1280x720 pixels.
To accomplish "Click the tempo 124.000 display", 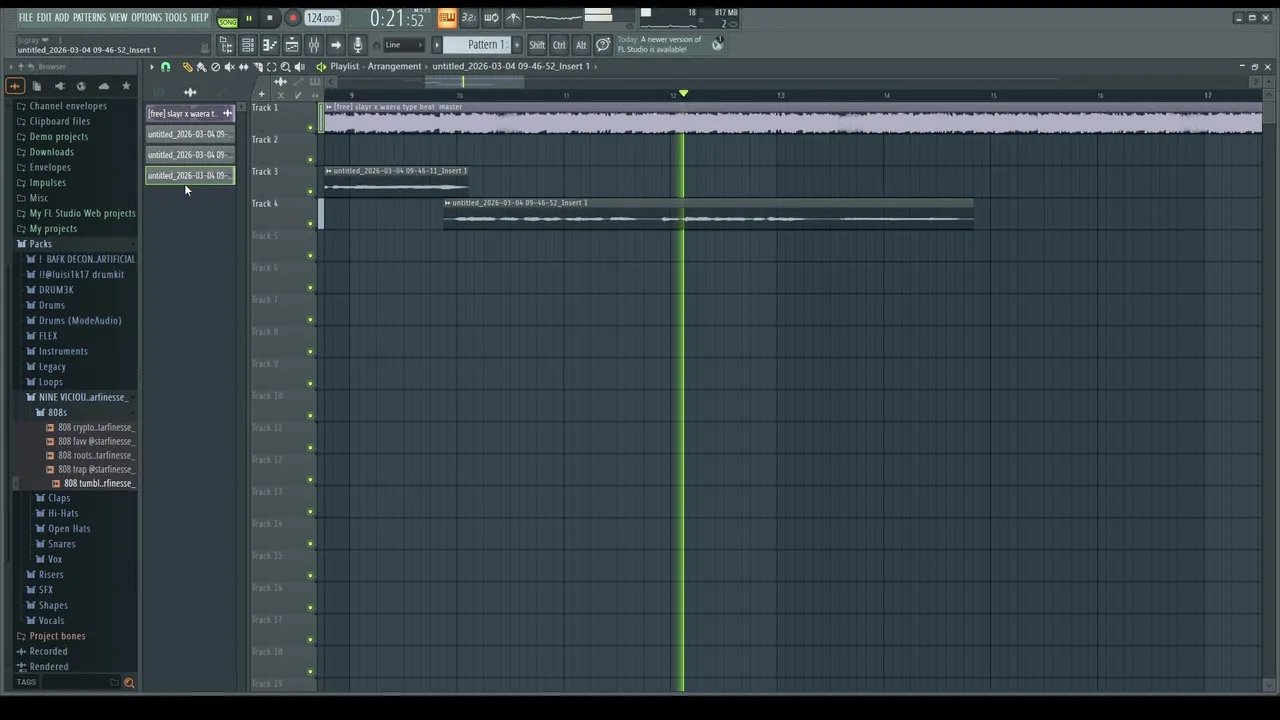I will 321,18.
